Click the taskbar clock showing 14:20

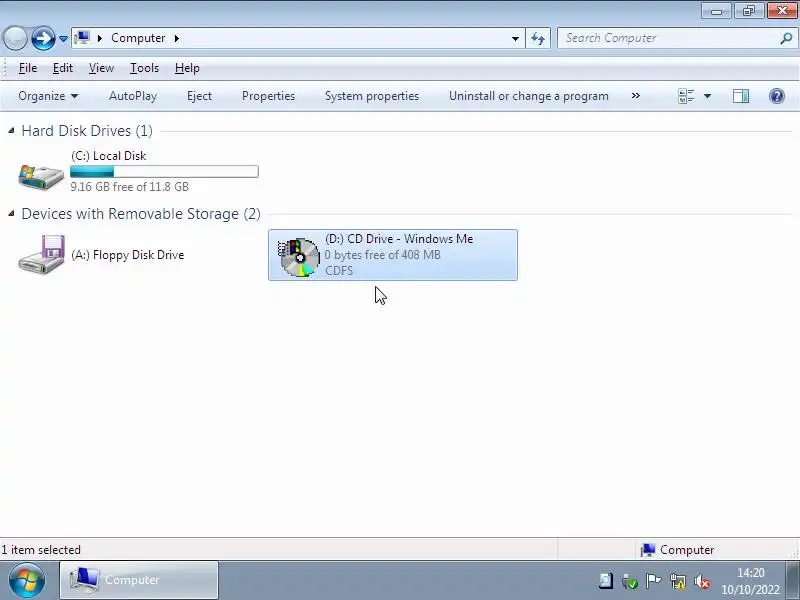[750, 581]
